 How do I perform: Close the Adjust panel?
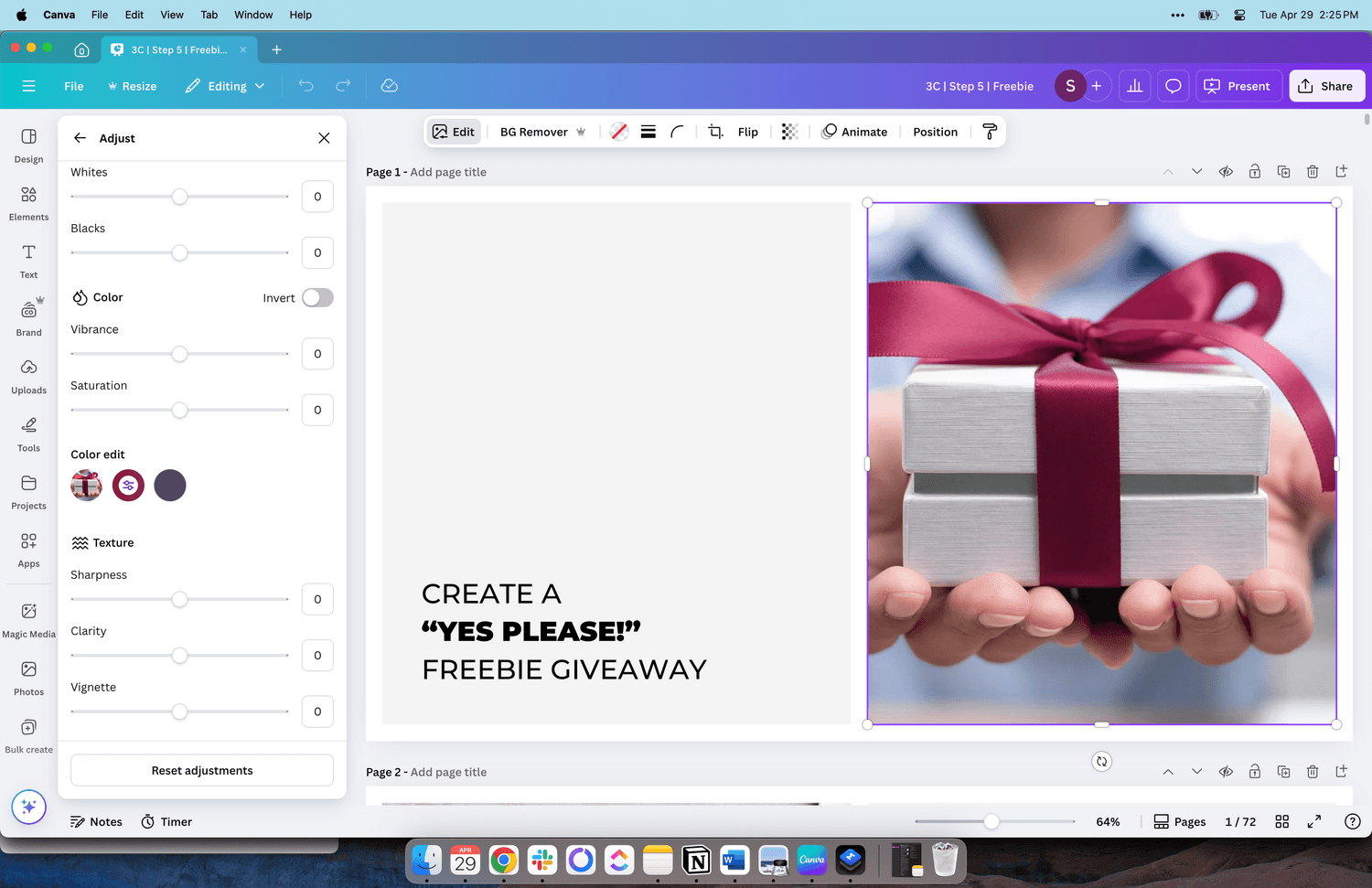point(324,138)
